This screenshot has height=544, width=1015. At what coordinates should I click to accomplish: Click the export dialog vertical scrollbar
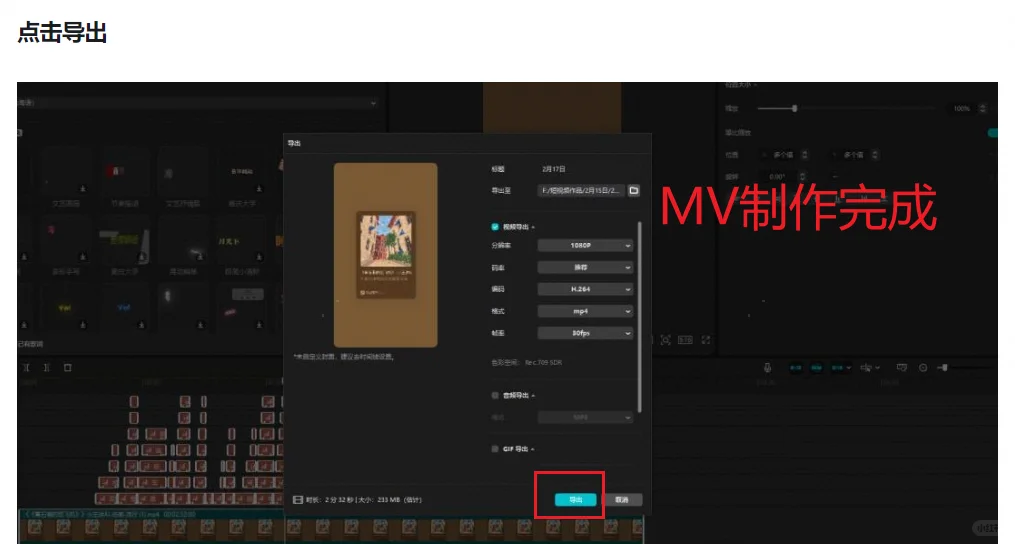(640, 317)
